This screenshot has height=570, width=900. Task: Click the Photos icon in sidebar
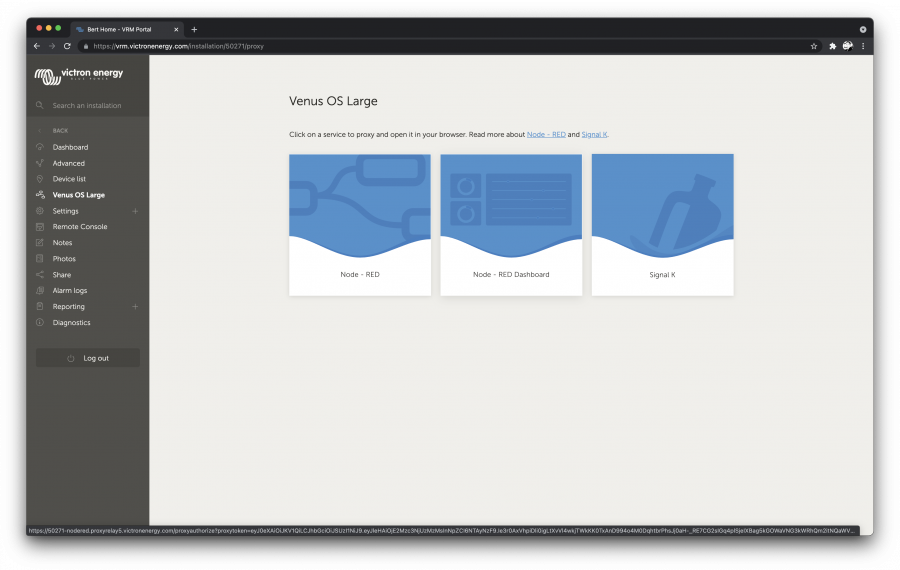(40, 259)
